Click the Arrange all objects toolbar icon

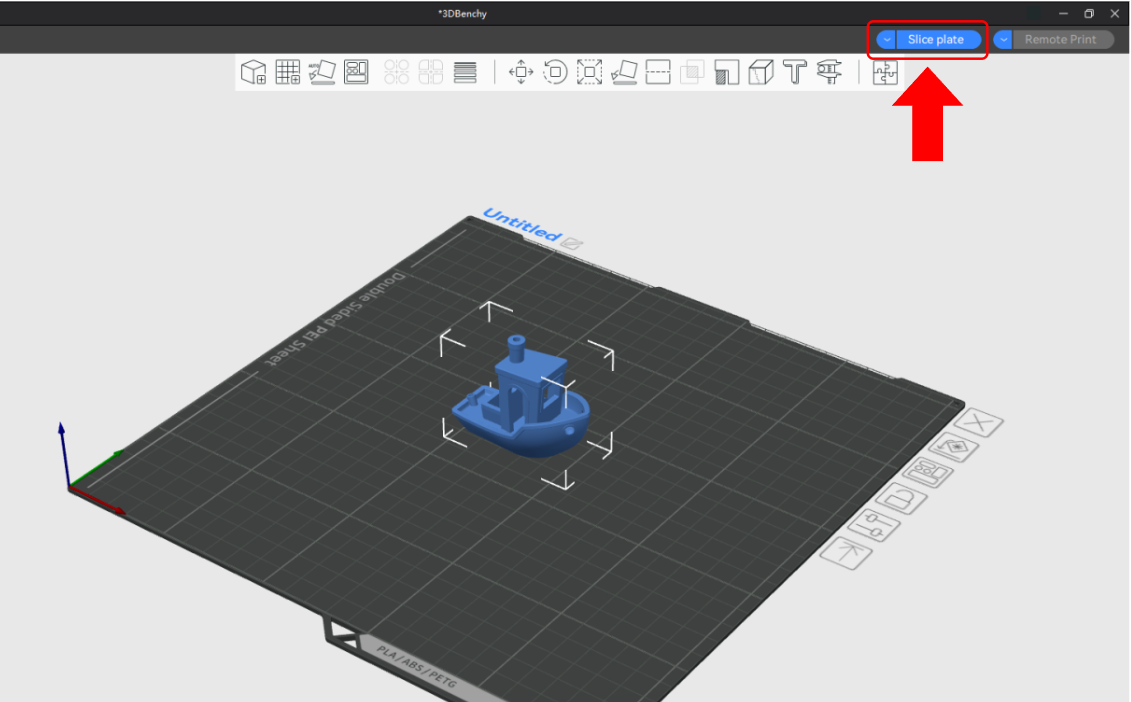point(356,72)
